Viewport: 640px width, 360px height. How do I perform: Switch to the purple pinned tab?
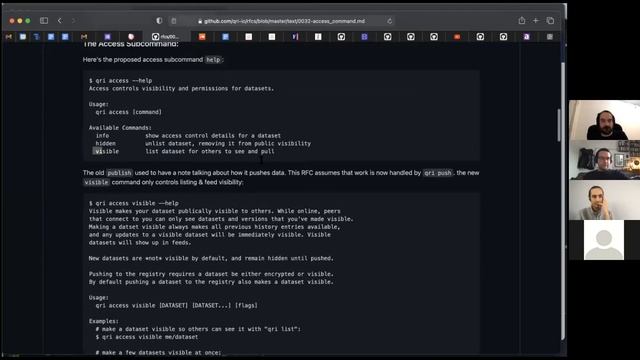tap(107, 37)
